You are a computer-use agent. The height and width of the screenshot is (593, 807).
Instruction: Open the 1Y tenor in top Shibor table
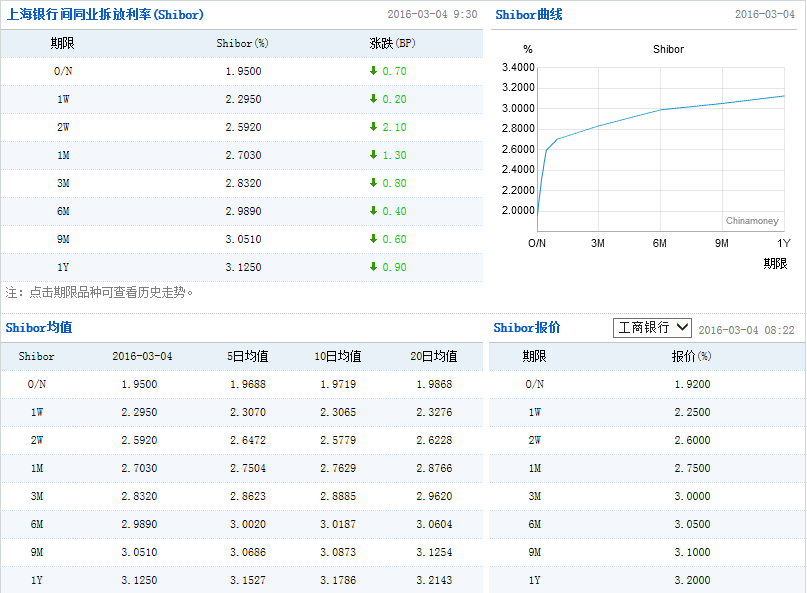tap(62, 267)
